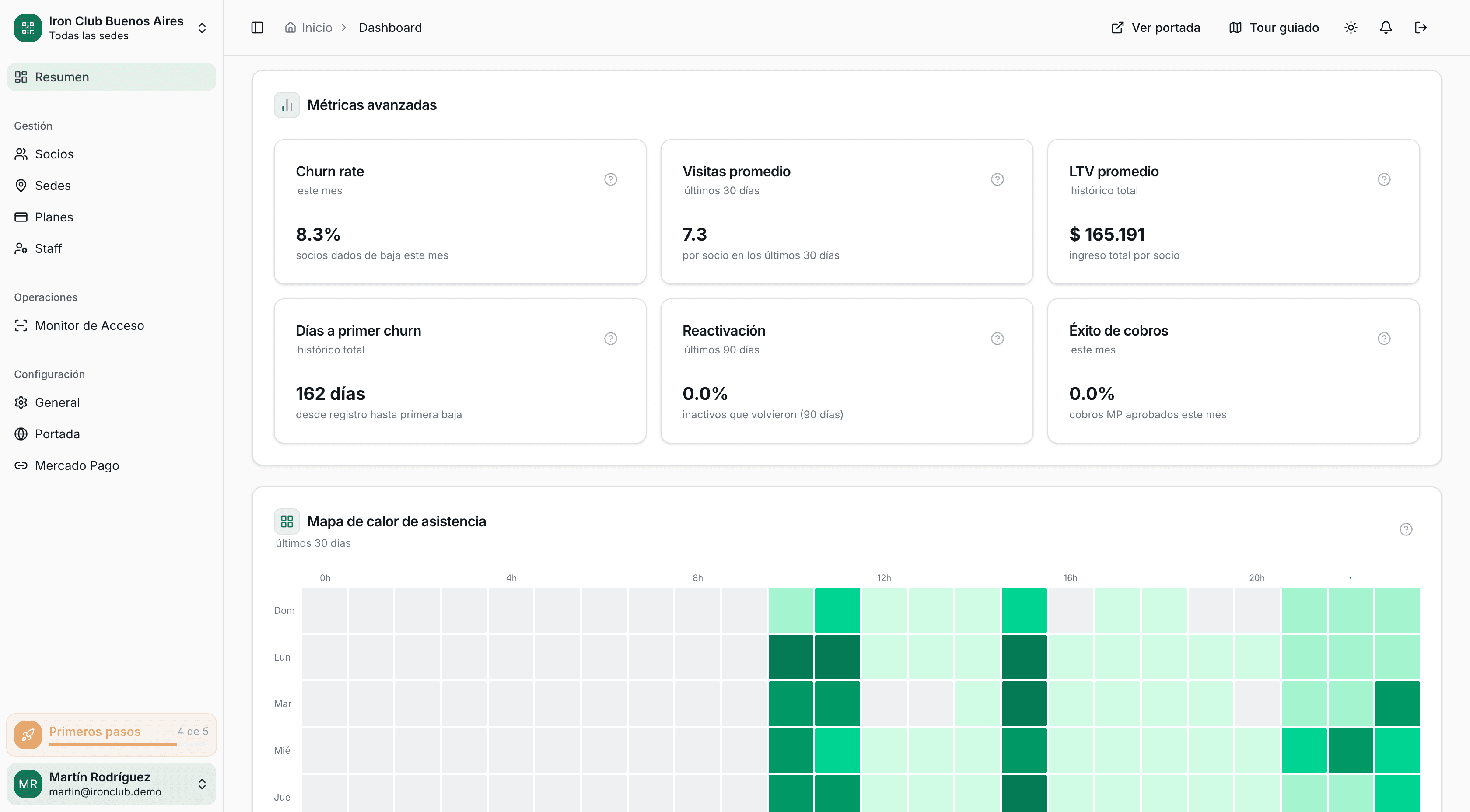Expand the Martín Rodríguez user menu
1470x812 pixels.
pyautogui.click(x=202, y=784)
